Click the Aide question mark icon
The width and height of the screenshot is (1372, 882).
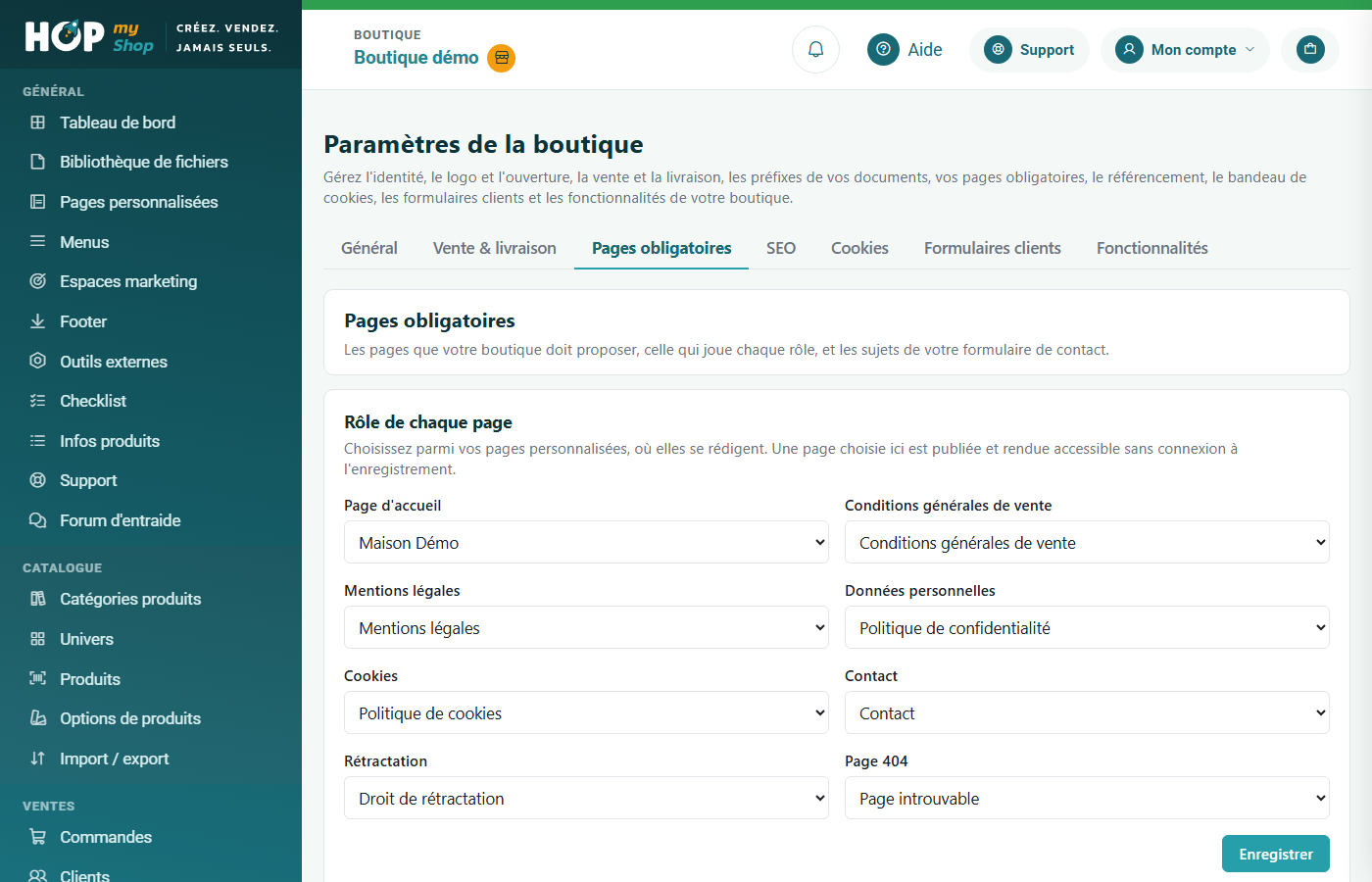(883, 49)
